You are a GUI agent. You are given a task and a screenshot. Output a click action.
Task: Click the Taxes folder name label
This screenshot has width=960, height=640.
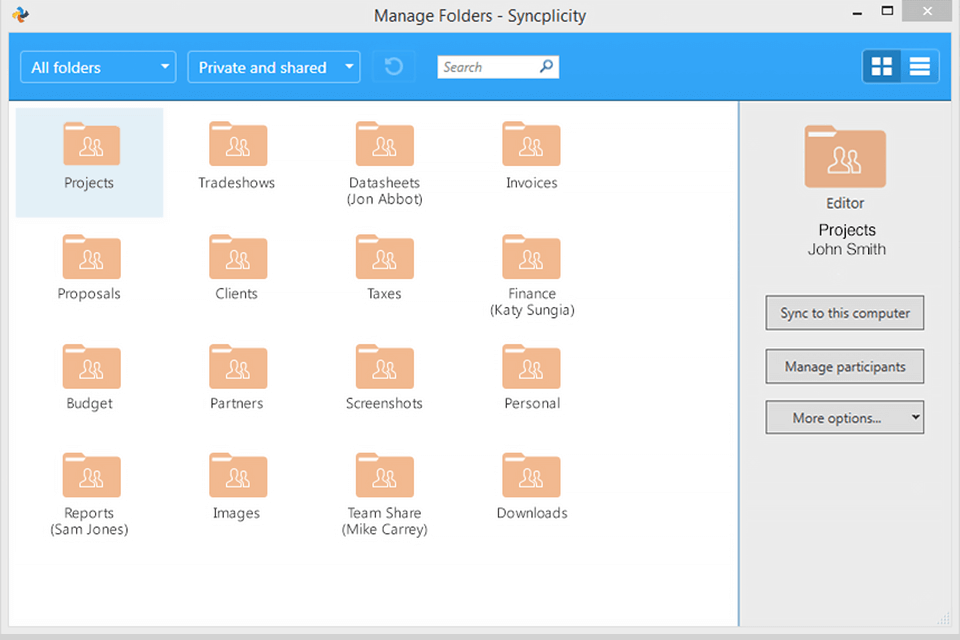(x=384, y=293)
